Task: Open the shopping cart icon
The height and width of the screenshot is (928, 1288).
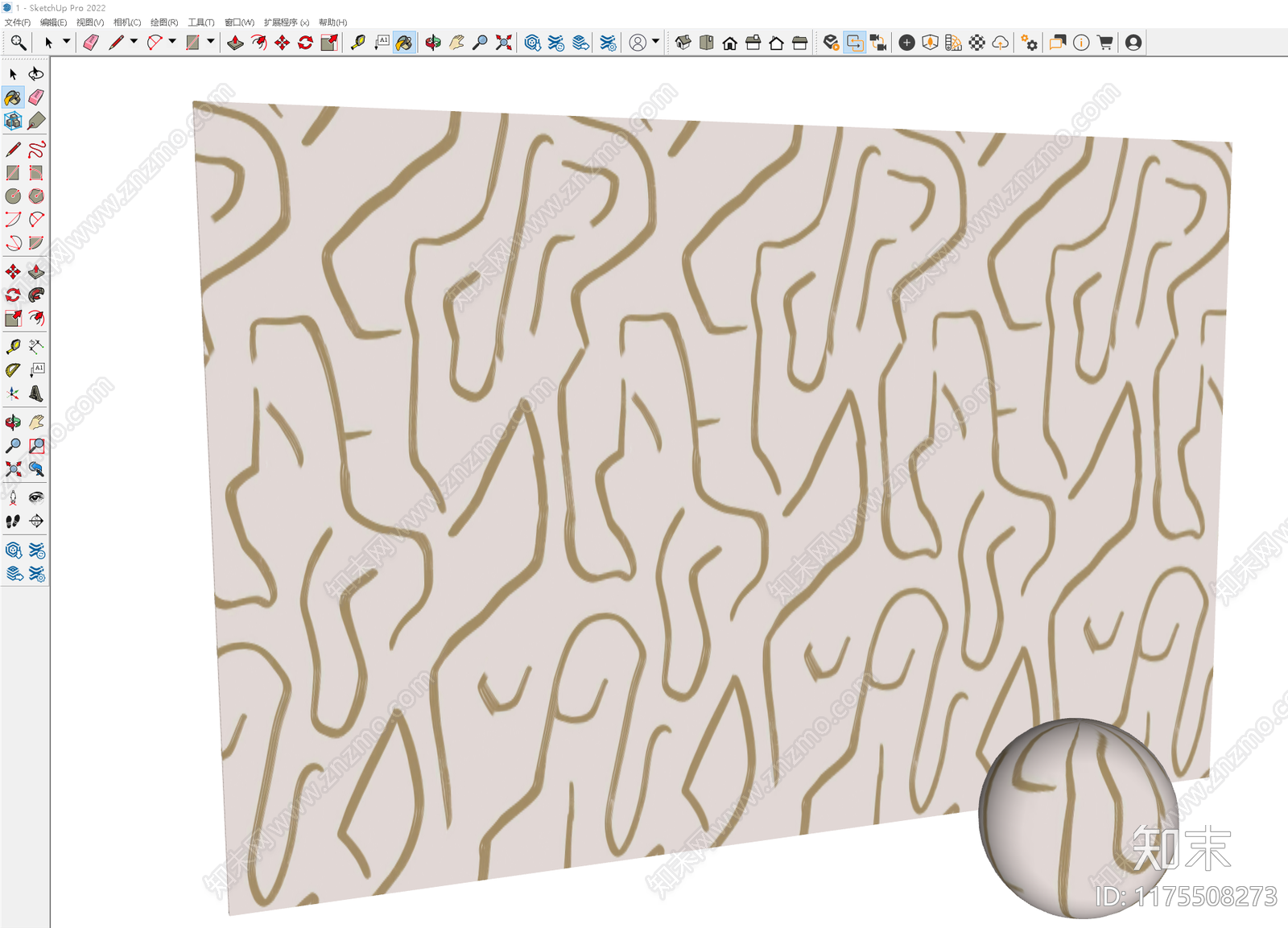Action: pos(1104,43)
